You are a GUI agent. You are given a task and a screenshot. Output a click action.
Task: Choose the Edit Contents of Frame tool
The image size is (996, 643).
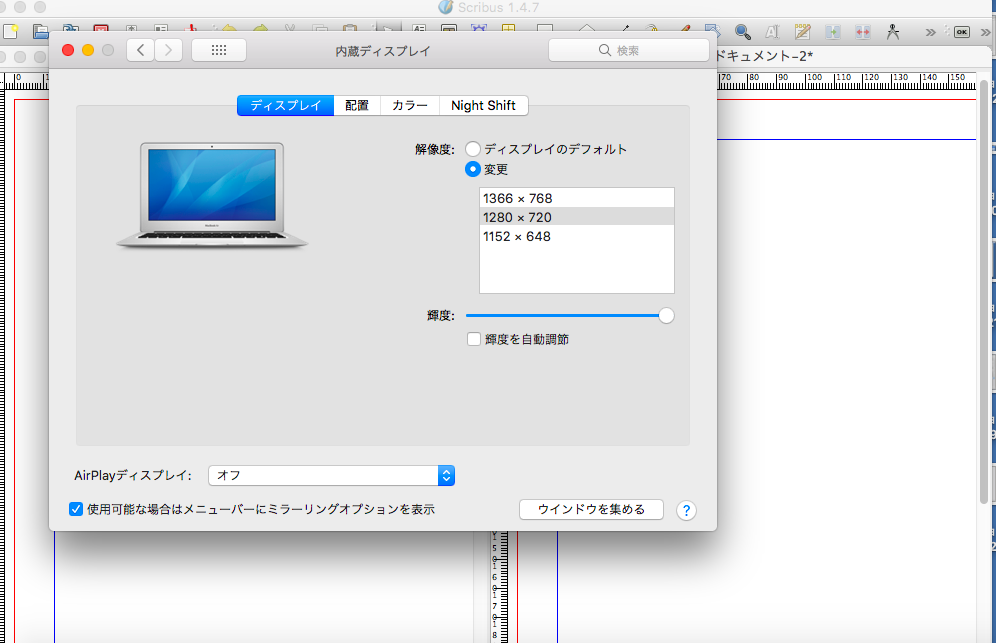pyautogui.click(x=772, y=32)
